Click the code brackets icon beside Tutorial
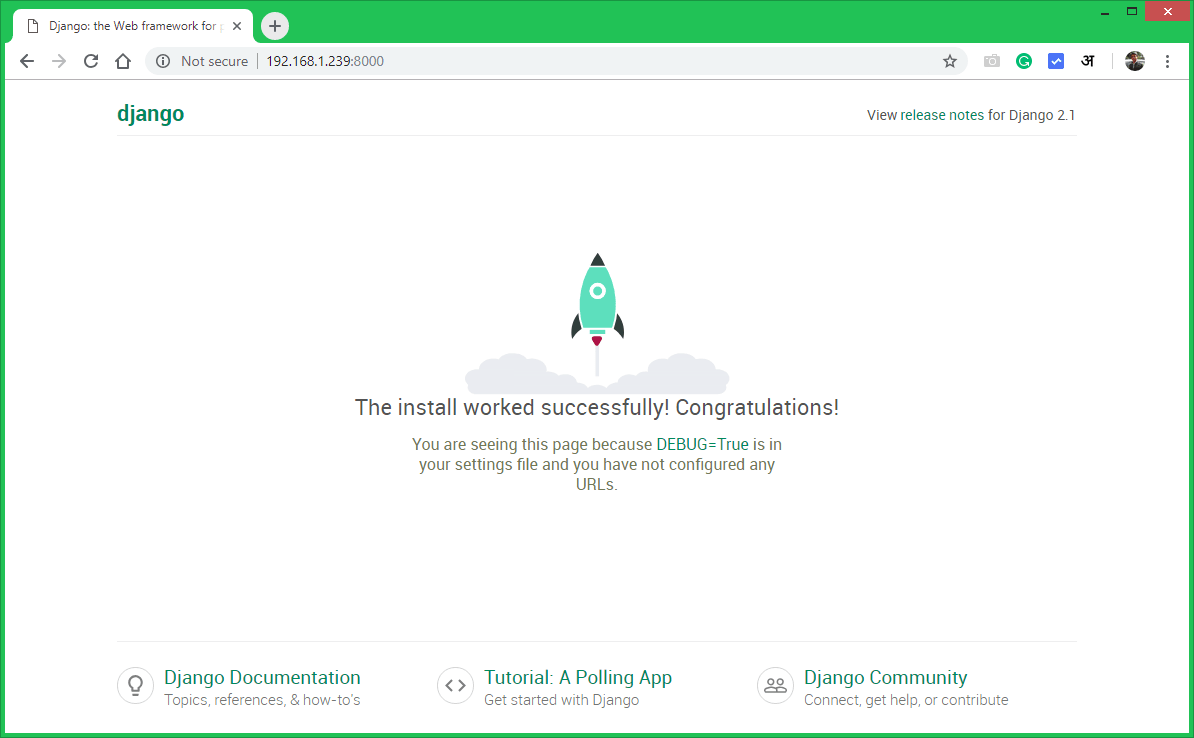 (455, 685)
